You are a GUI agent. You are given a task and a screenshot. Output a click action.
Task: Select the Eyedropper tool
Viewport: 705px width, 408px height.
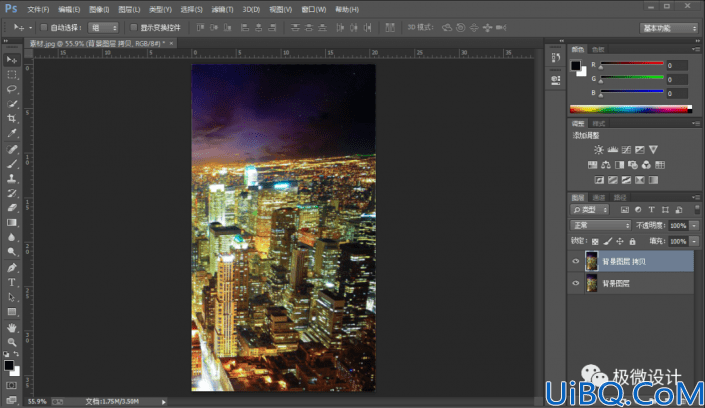(x=12, y=134)
